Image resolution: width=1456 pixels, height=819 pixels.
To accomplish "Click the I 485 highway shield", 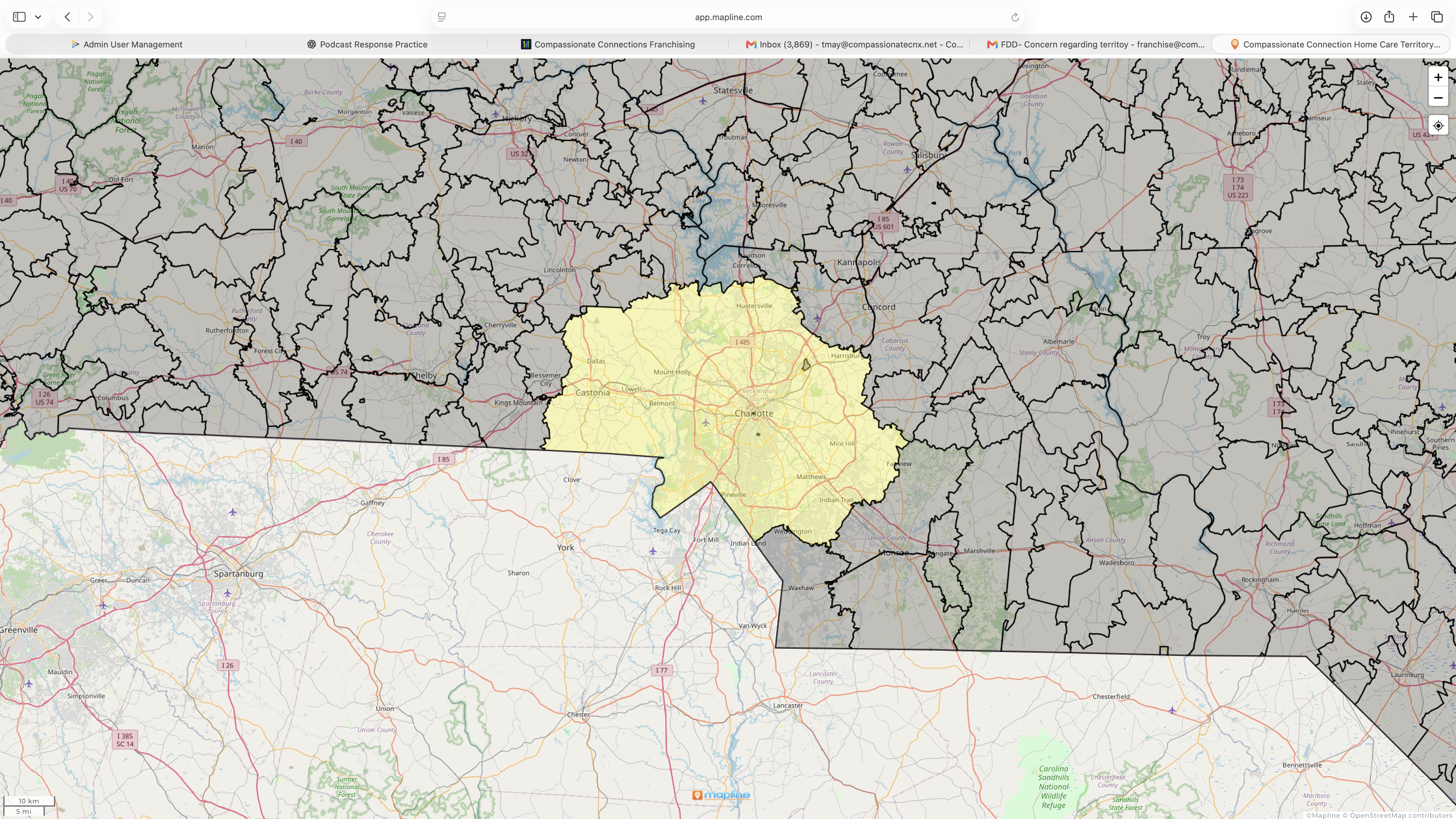I will point(743,342).
